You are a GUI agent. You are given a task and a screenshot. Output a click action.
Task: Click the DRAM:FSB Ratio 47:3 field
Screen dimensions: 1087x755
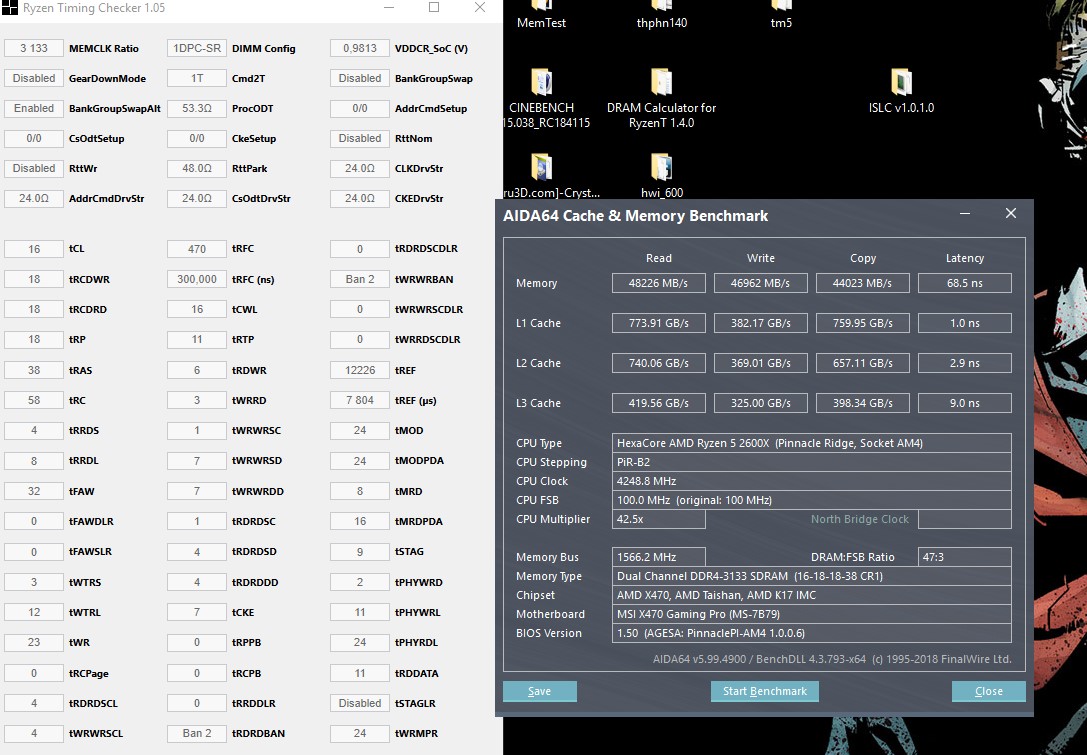tap(964, 557)
